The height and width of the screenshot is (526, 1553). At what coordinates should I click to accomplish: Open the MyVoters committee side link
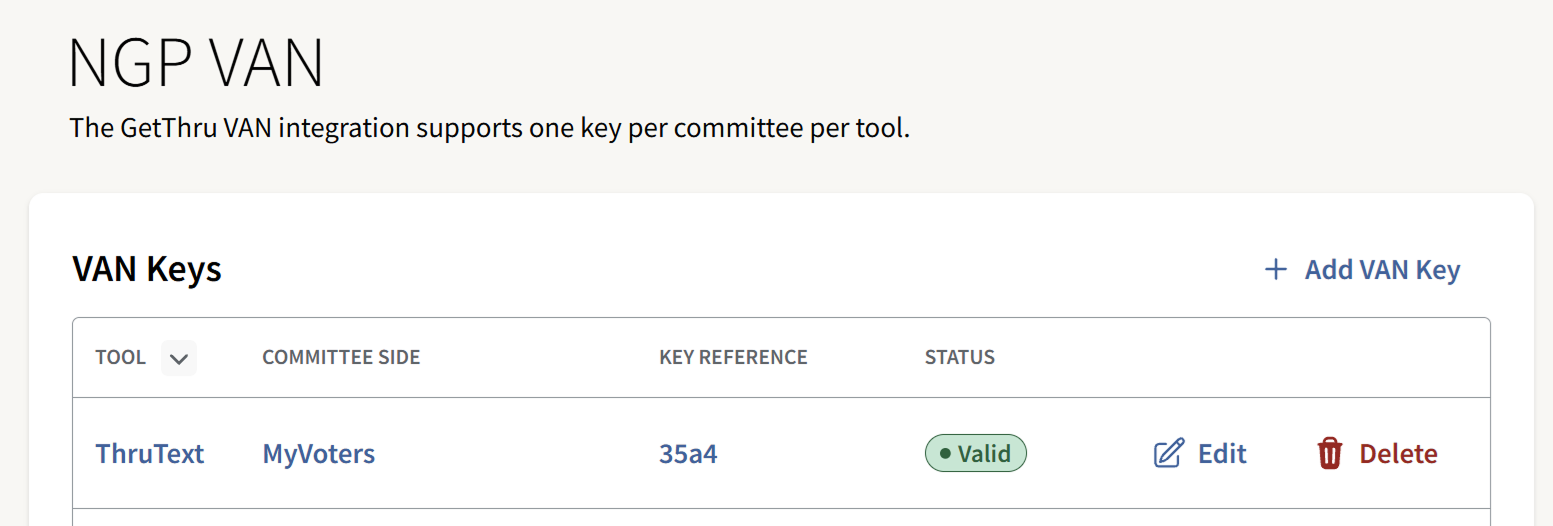319,454
